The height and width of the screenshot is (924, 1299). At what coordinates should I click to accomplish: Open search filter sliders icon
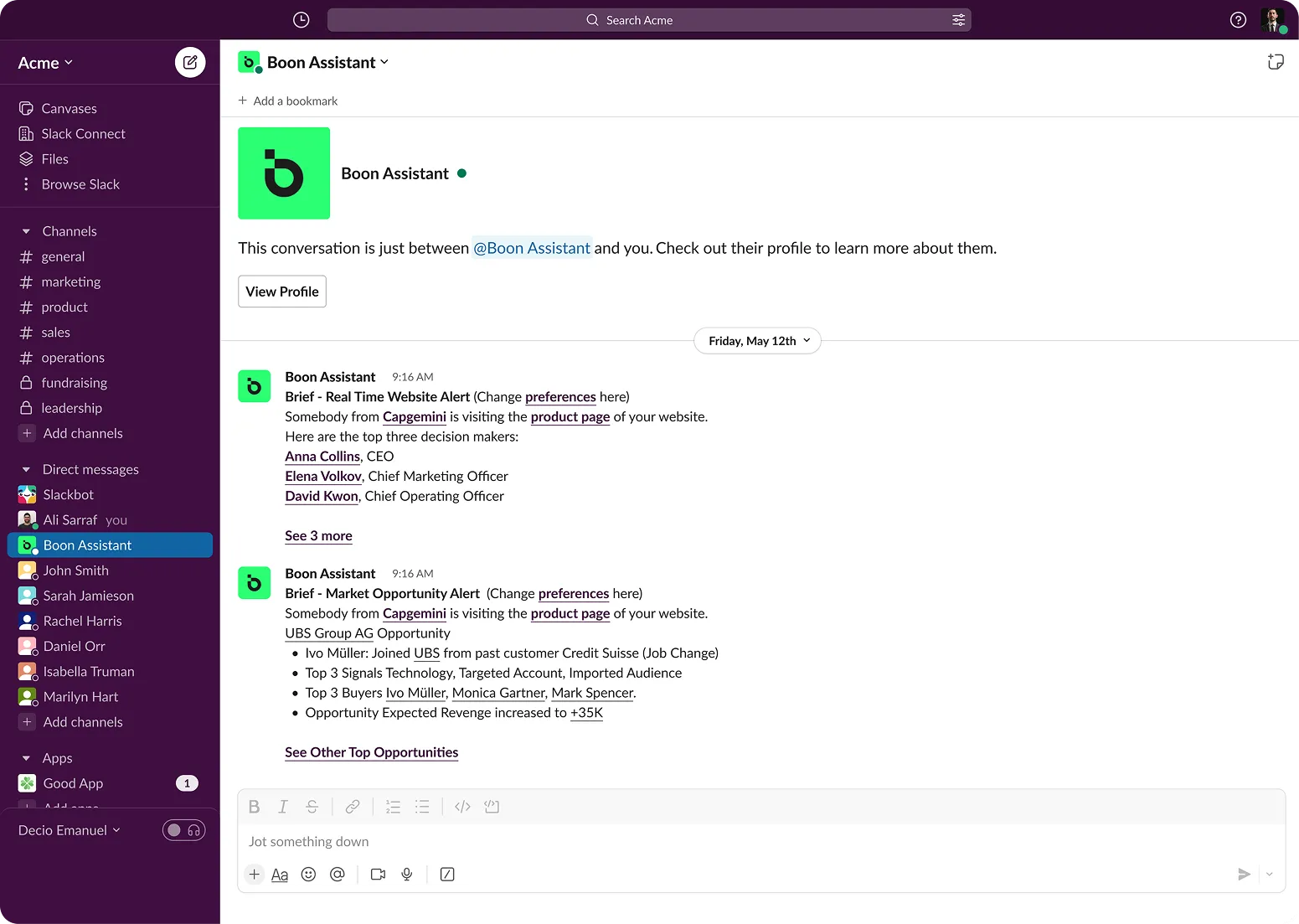(958, 20)
